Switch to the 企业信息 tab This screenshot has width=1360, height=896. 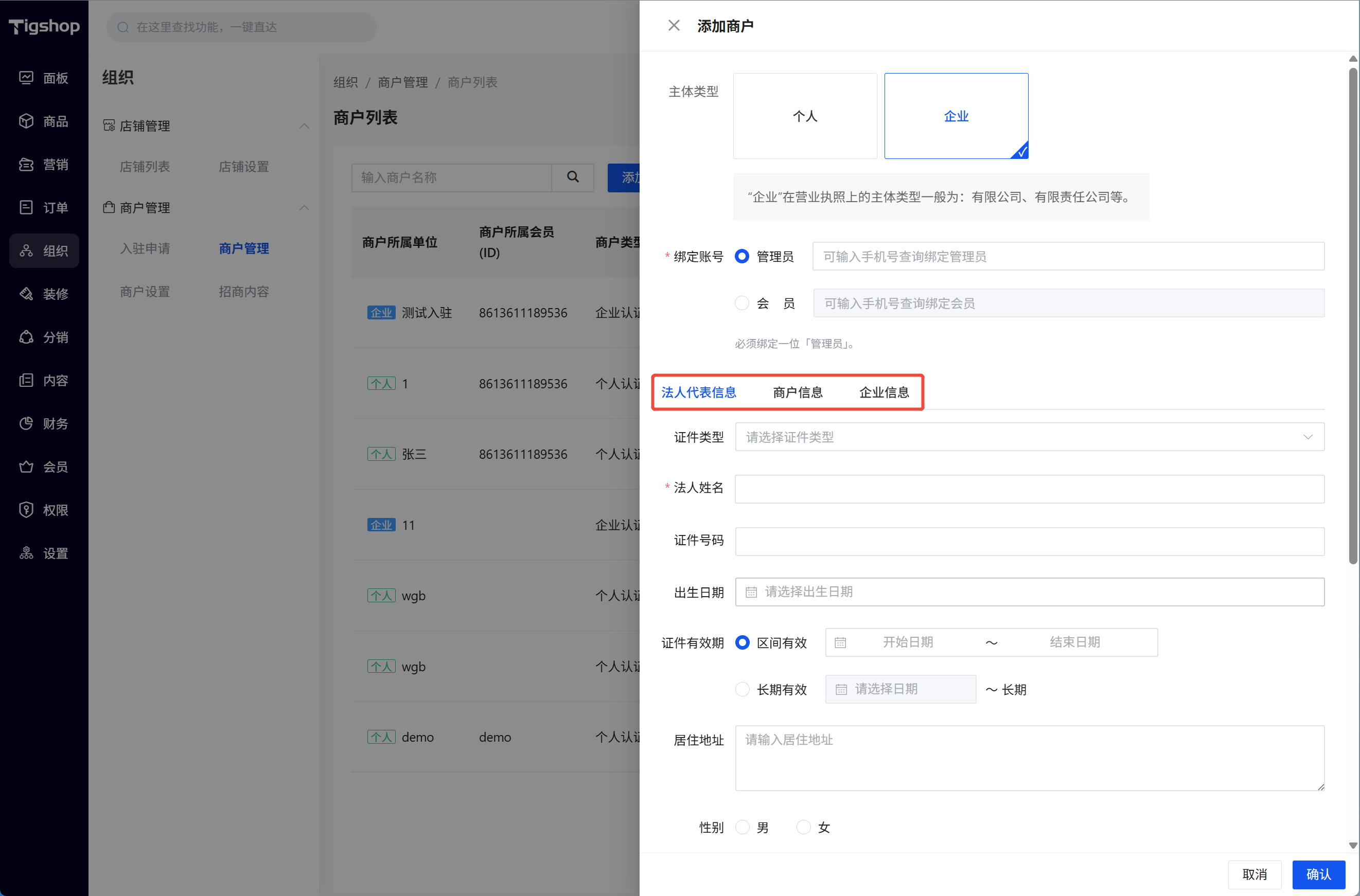point(884,392)
